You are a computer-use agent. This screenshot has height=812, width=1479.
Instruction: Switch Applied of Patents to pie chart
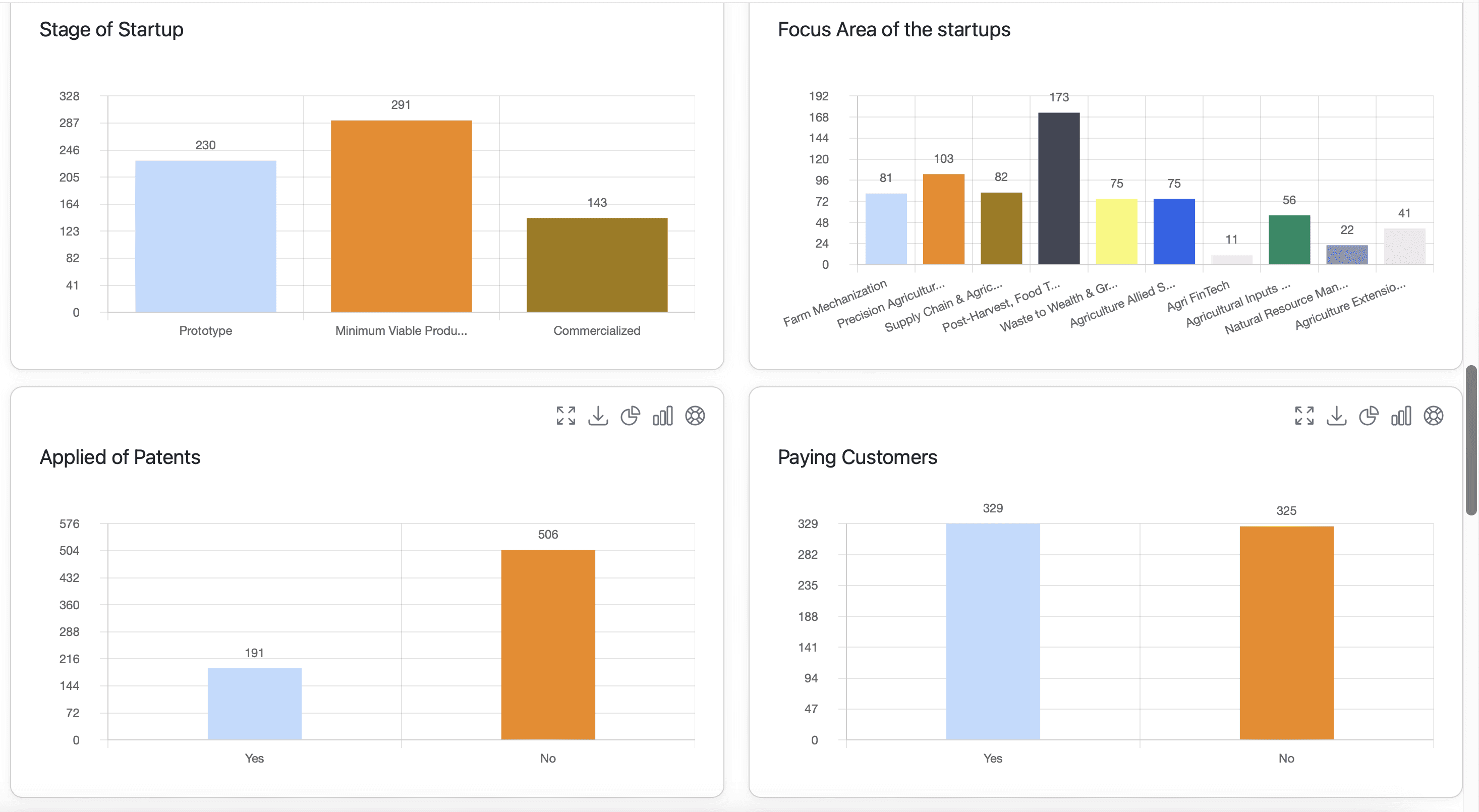coord(630,416)
